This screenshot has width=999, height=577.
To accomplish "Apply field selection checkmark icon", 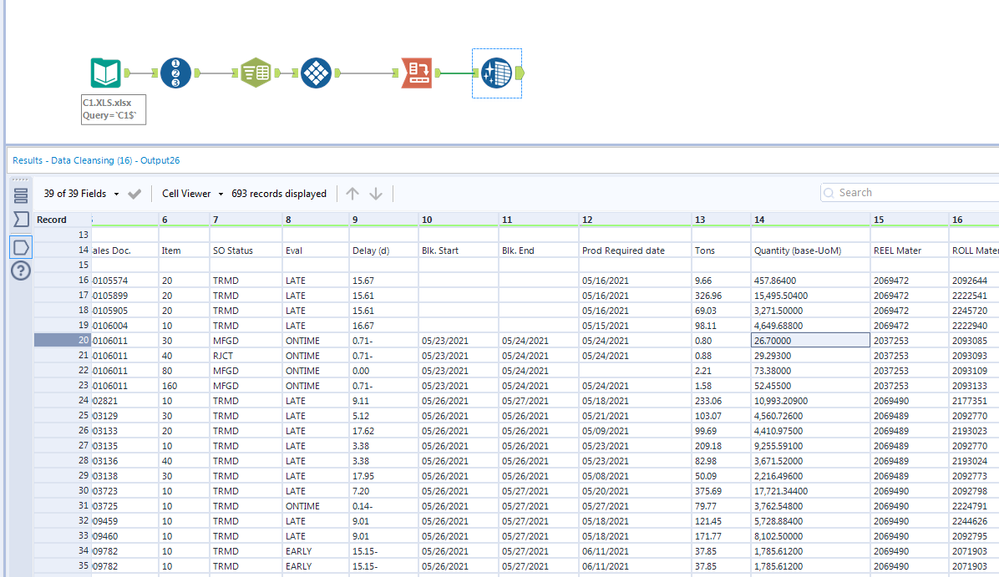I will (x=134, y=194).
